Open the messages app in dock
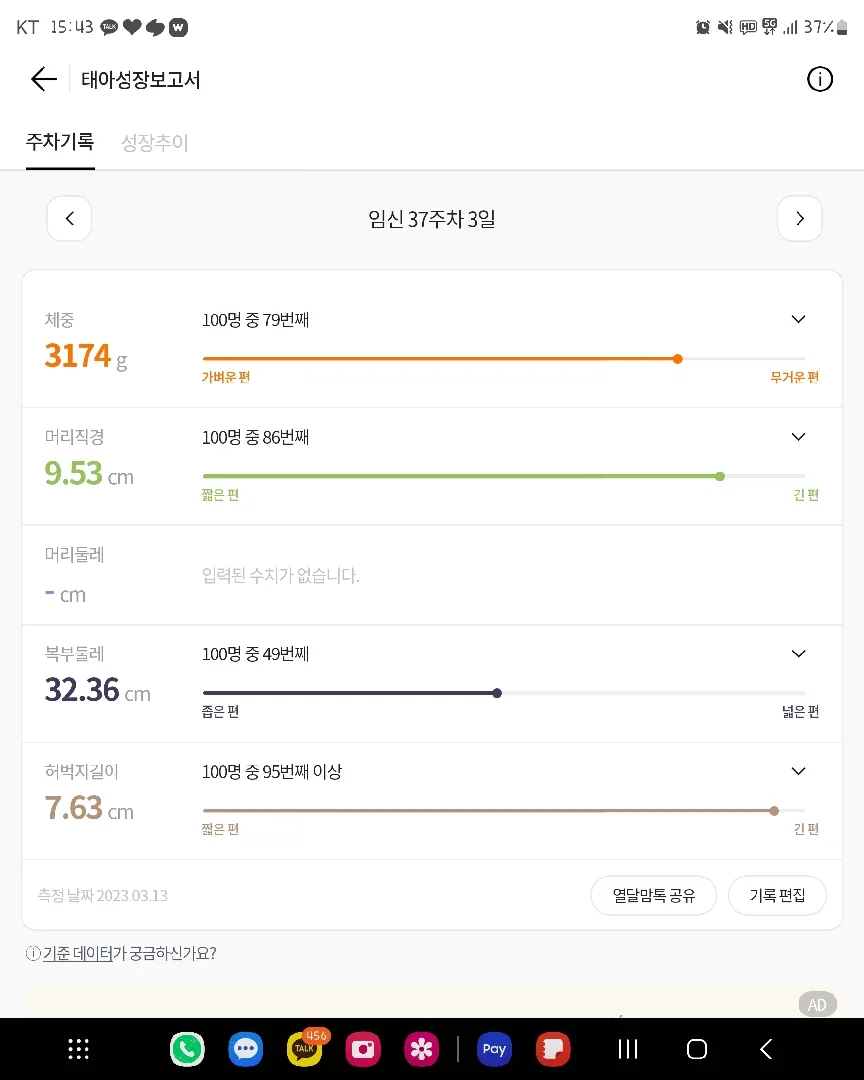 [246, 1049]
